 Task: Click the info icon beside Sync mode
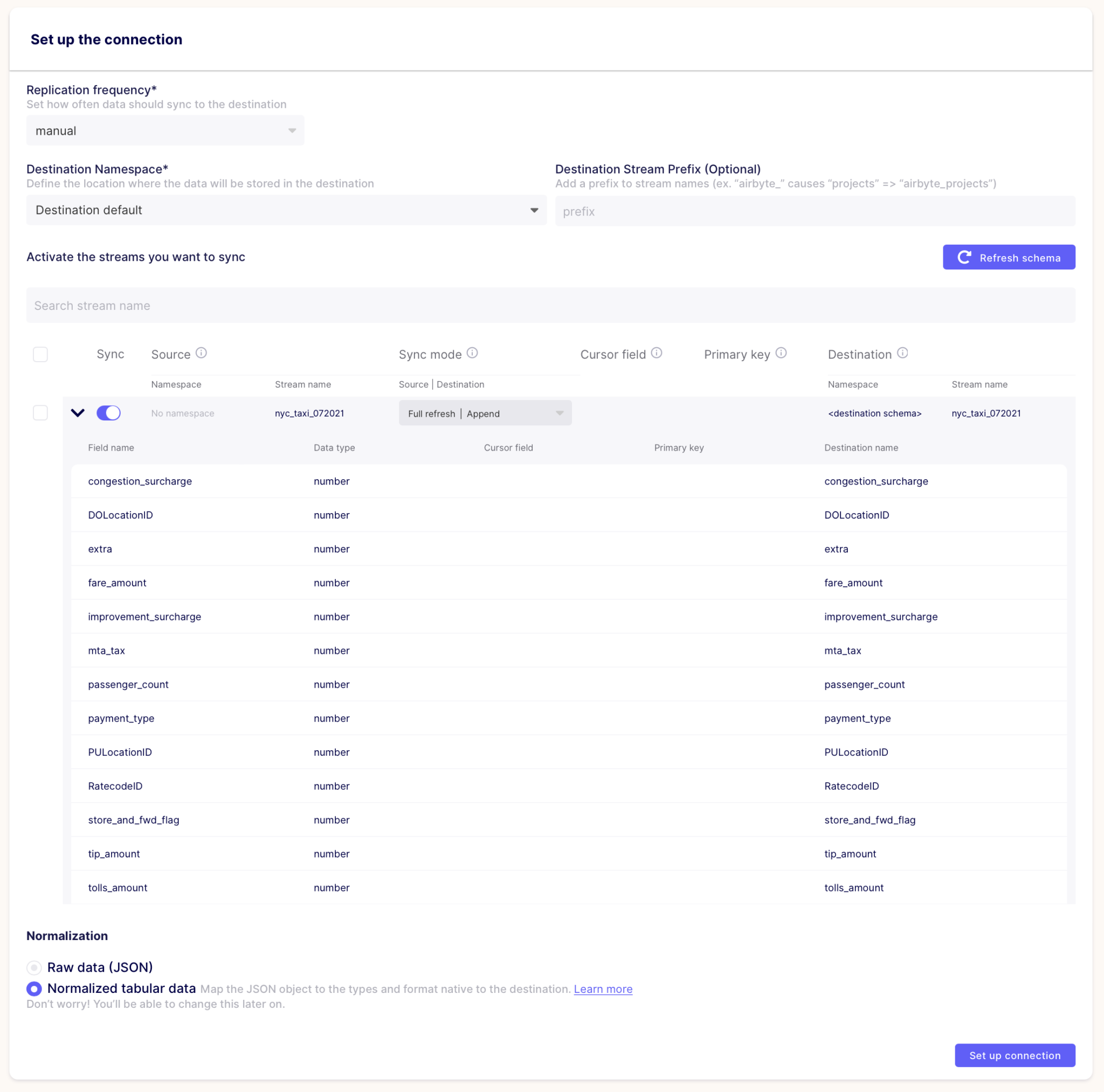pyautogui.click(x=472, y=353)
